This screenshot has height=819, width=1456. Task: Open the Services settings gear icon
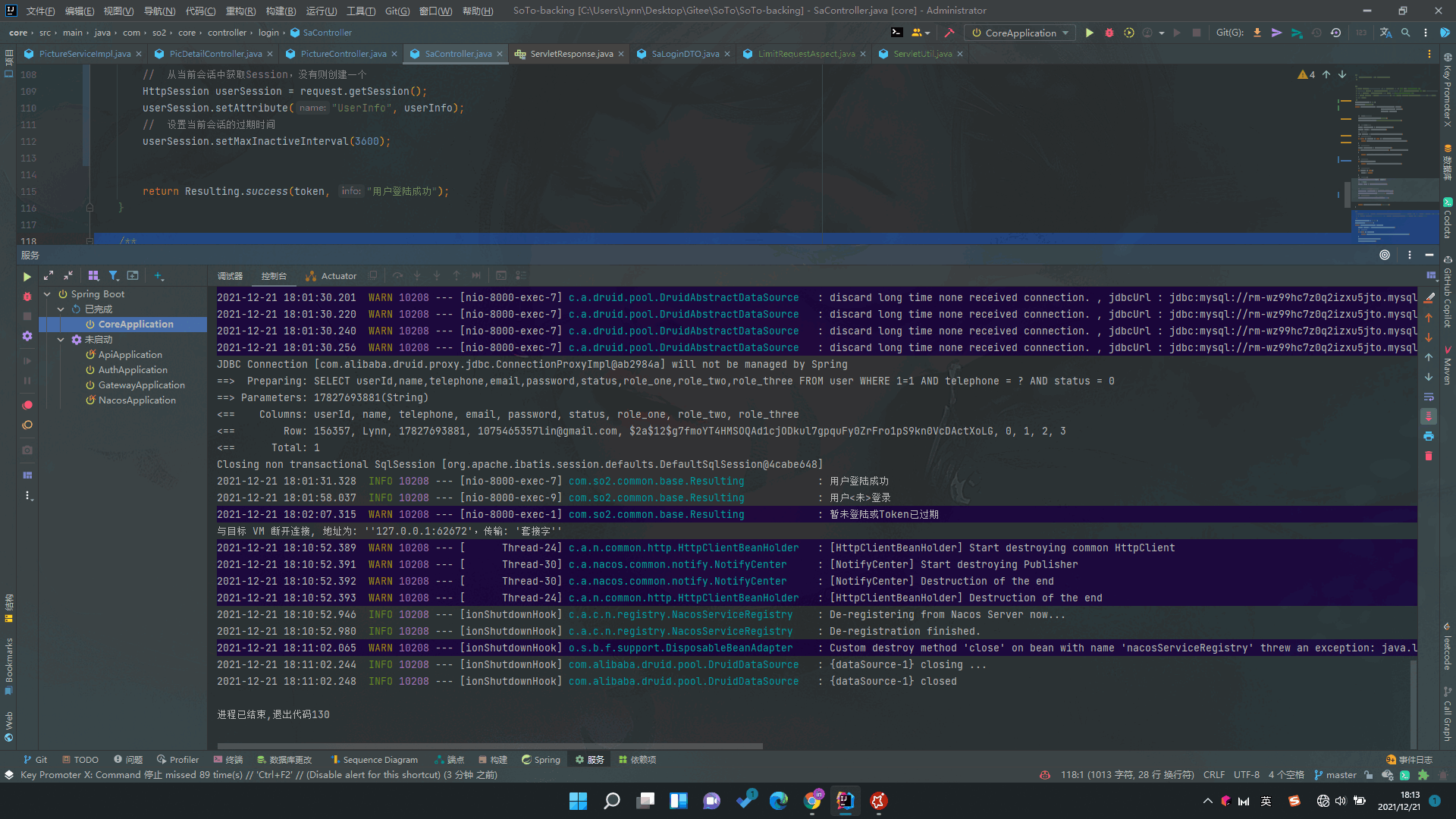click(x=27, y=337)
